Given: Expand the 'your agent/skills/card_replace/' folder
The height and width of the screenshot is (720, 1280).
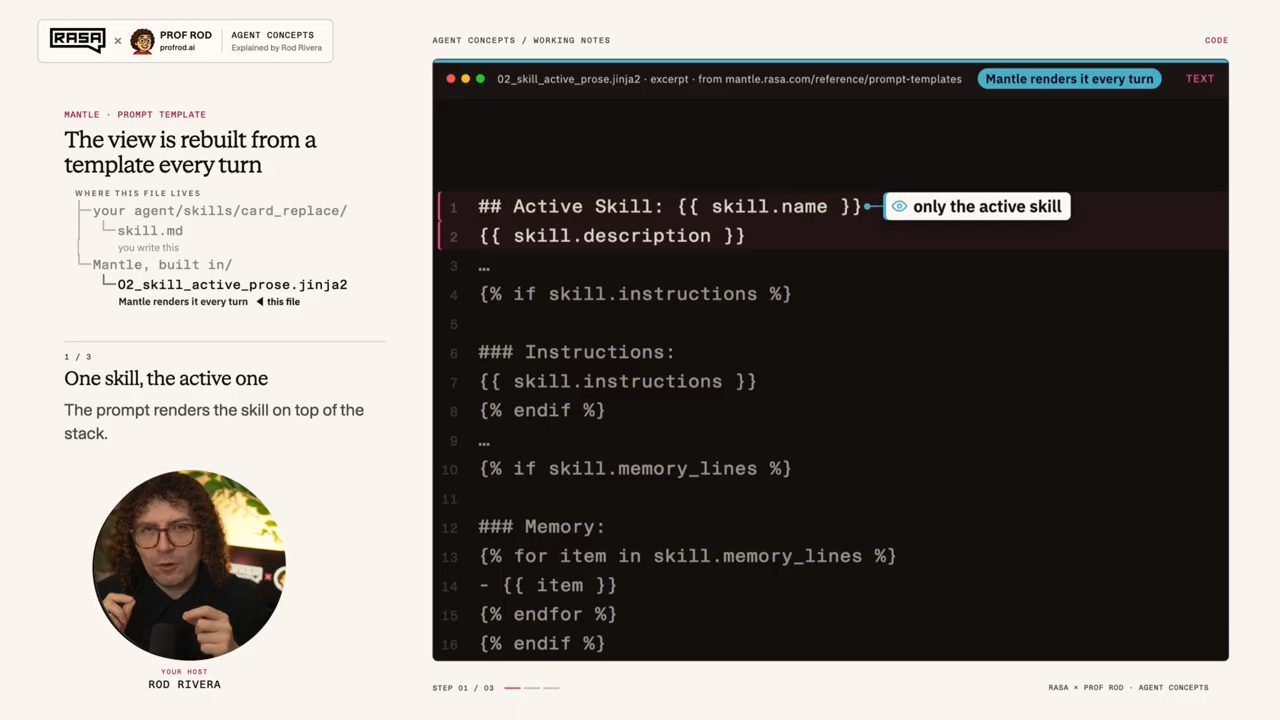Looking at the screenshot, I should [220, 211].
